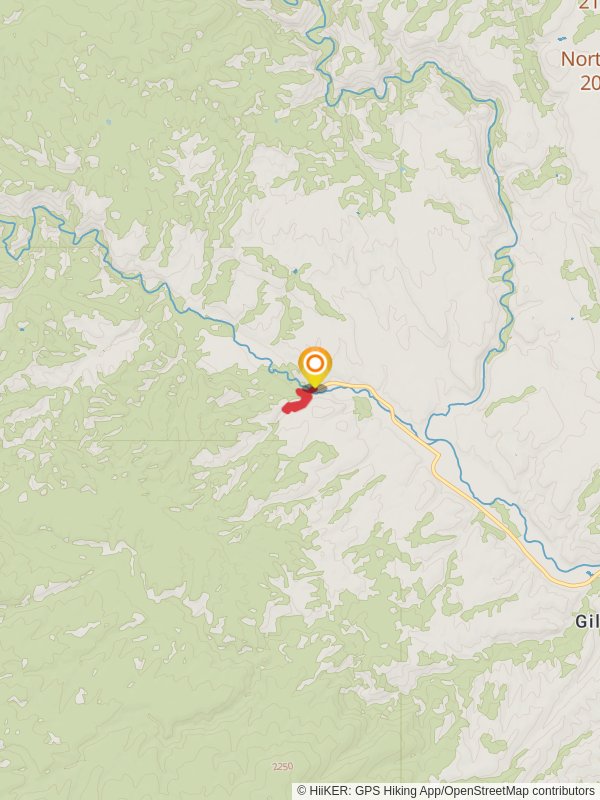The image size is (600, 800).
Task: Click the pointed tip of the location pin
Action: point(315,388)
